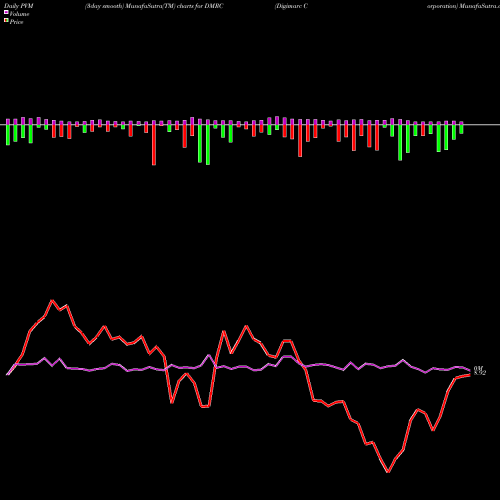
Task: Click the 'Volume' legend label
Action: pyautogui.click(x=19, y=14)
